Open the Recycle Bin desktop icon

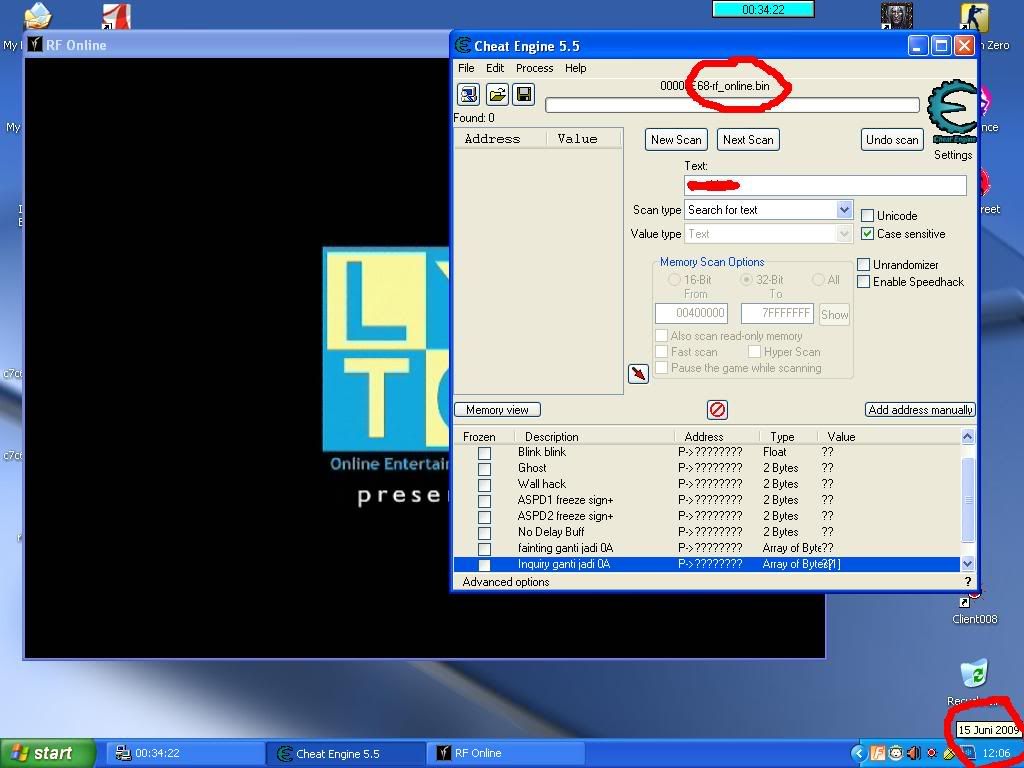(x=973, y=676)
